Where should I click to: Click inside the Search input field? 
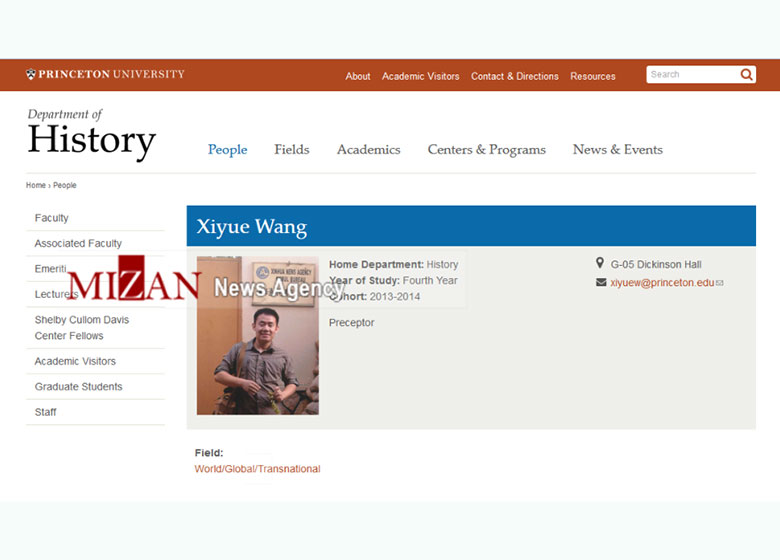pos(693,75)
